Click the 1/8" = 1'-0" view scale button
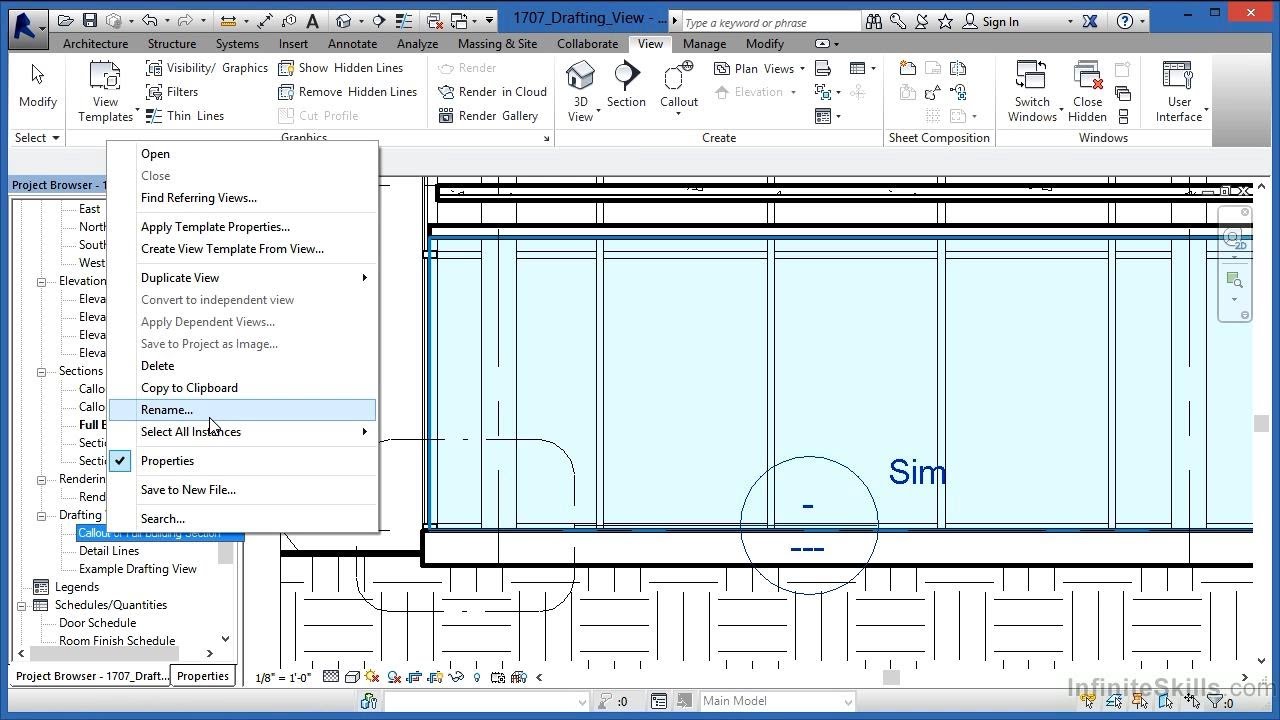 283,678
